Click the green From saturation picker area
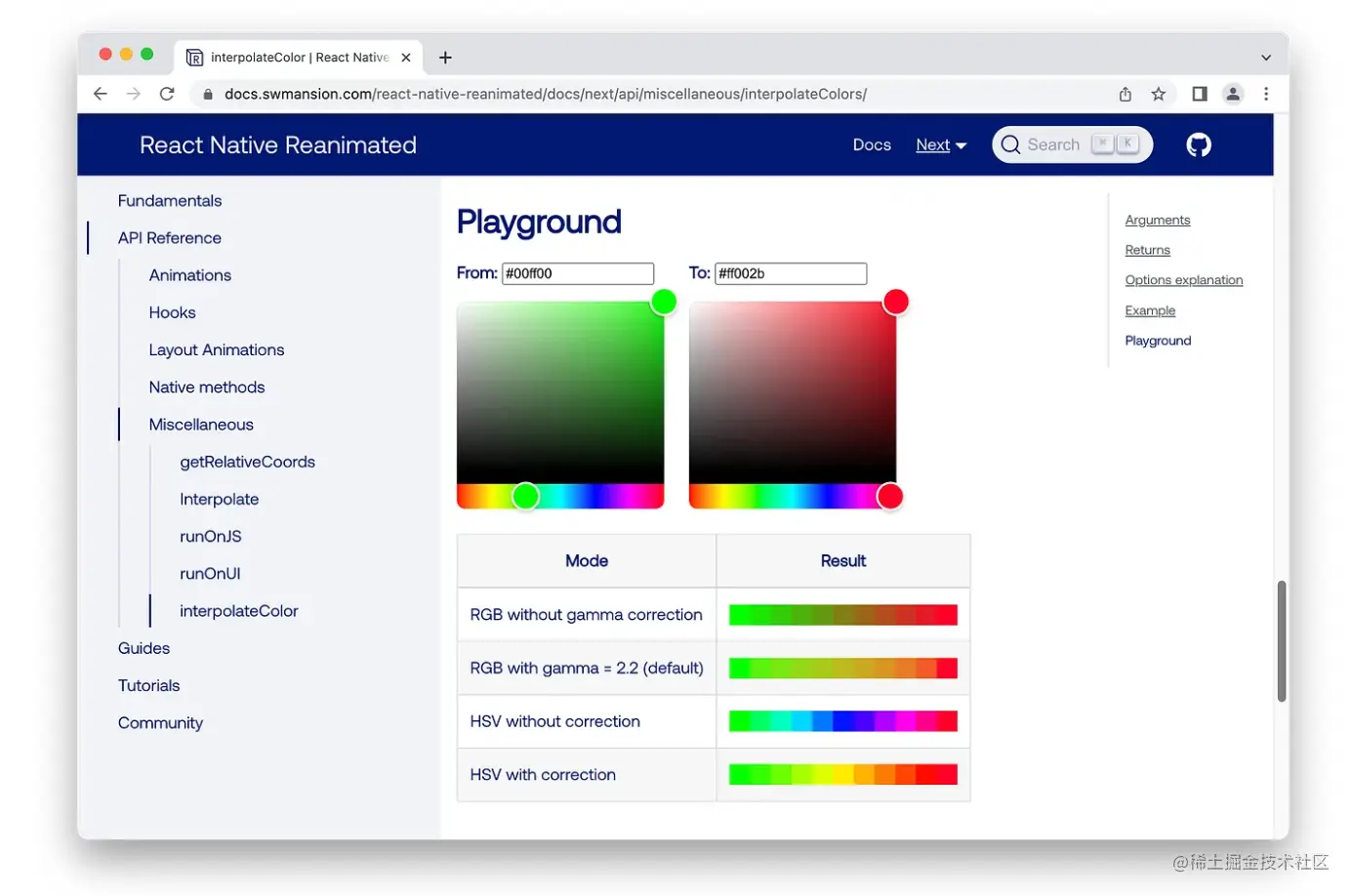 point(560,392)
